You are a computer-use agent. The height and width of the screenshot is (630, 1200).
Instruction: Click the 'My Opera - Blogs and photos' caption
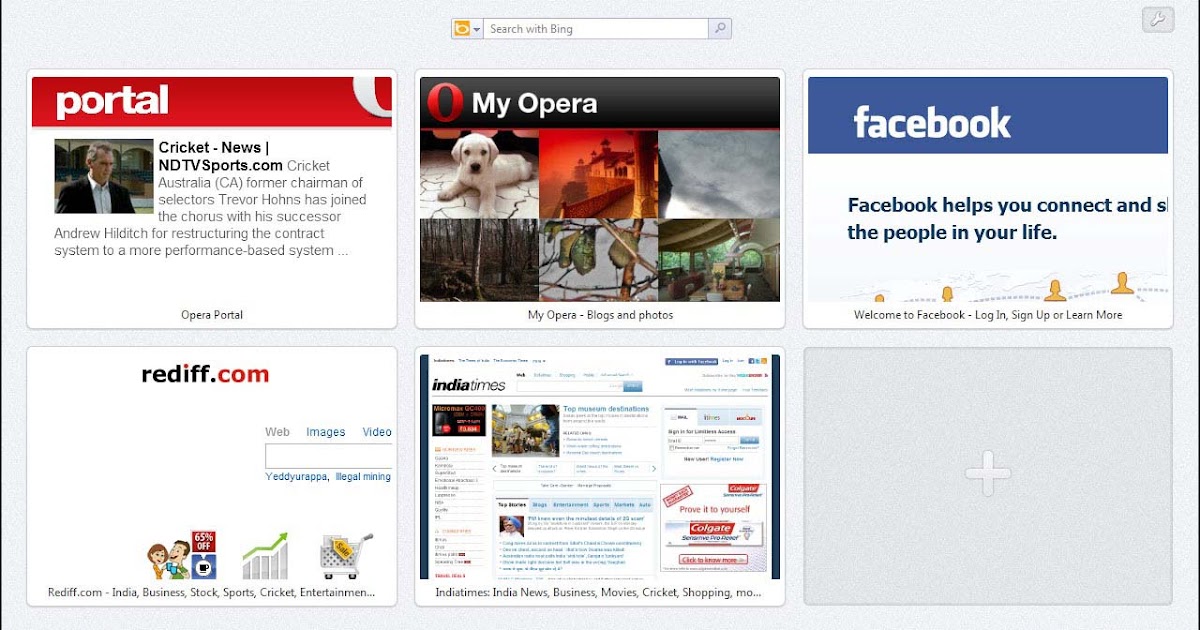[x=599, y=314]
